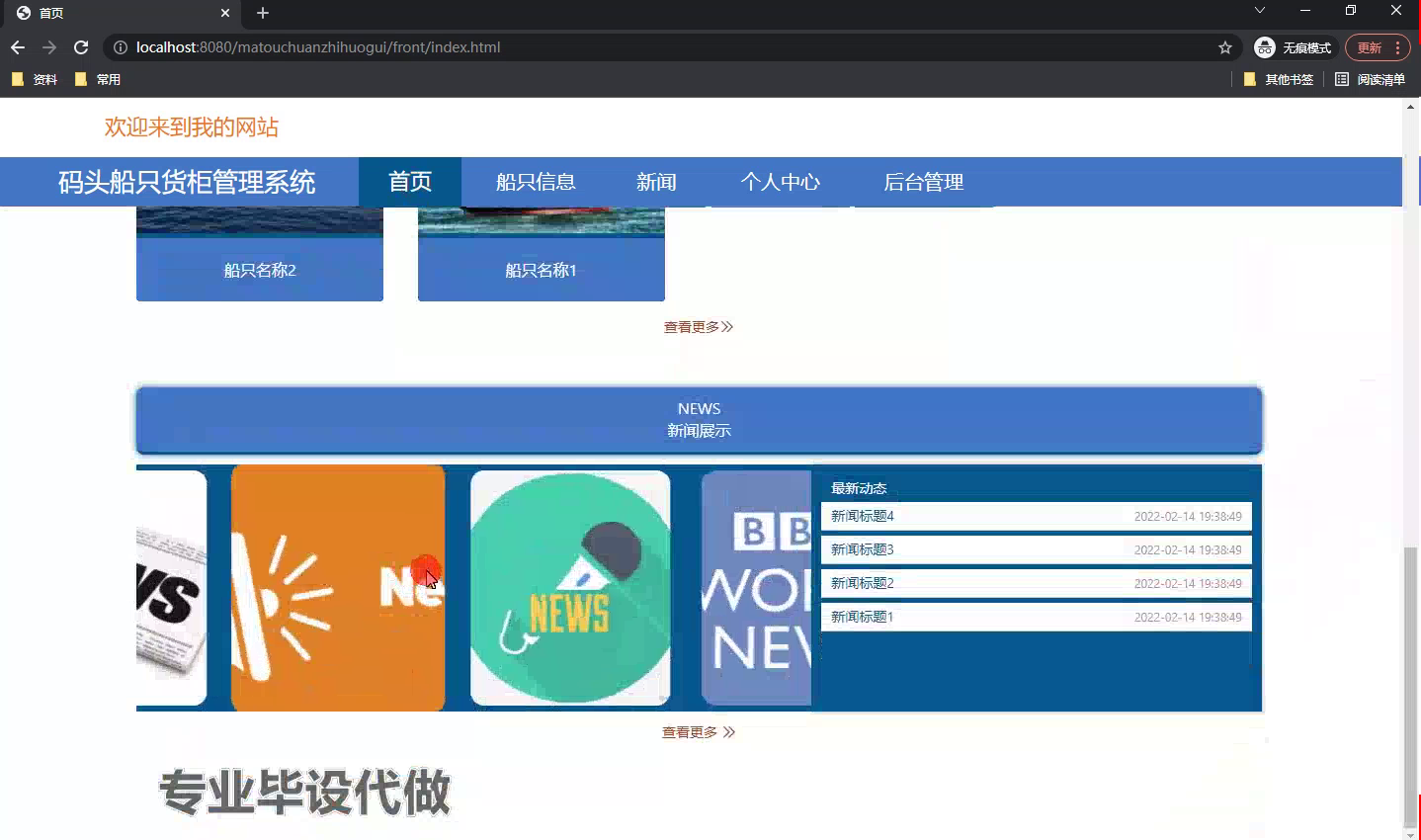Viewport: 1421px width, 840px height.
Task: Open the 新闻标题3 news item
Action: point(1036,549)
